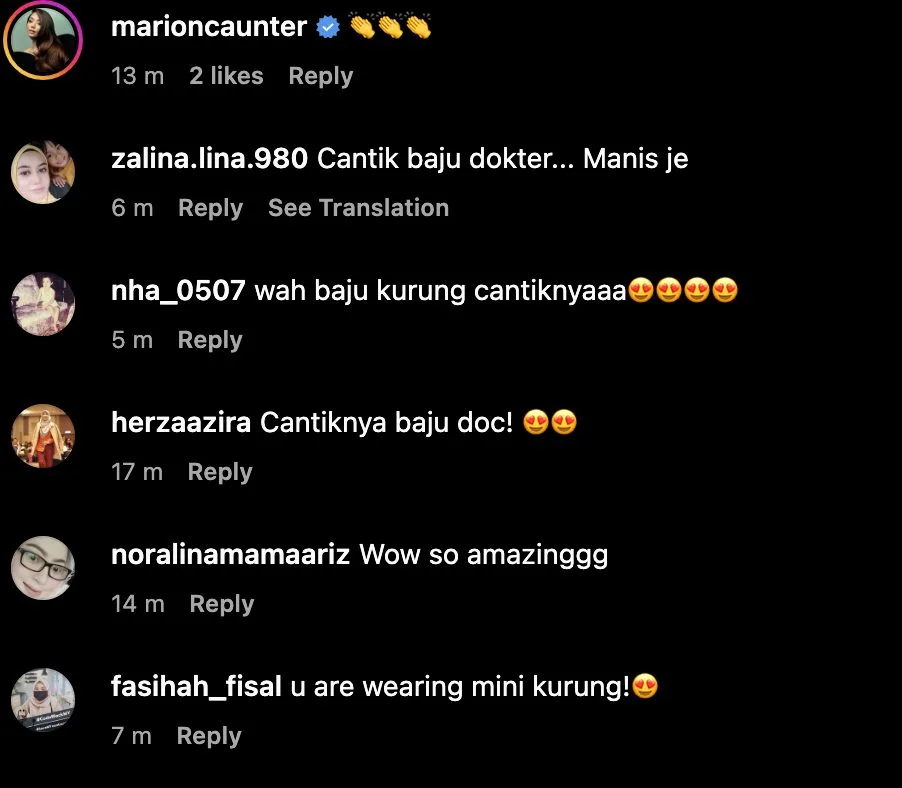Reply to herzaazira's comment
The height and width of the screenshot is (788, 902).
(x=220, y=472)
